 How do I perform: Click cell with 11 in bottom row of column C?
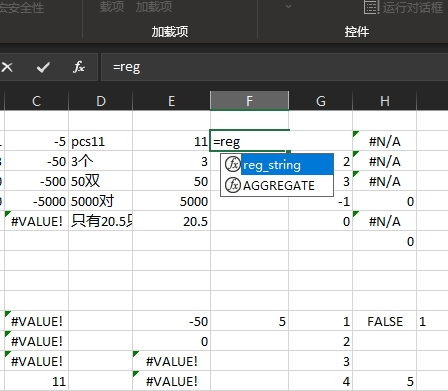click(x=36, y=381)
